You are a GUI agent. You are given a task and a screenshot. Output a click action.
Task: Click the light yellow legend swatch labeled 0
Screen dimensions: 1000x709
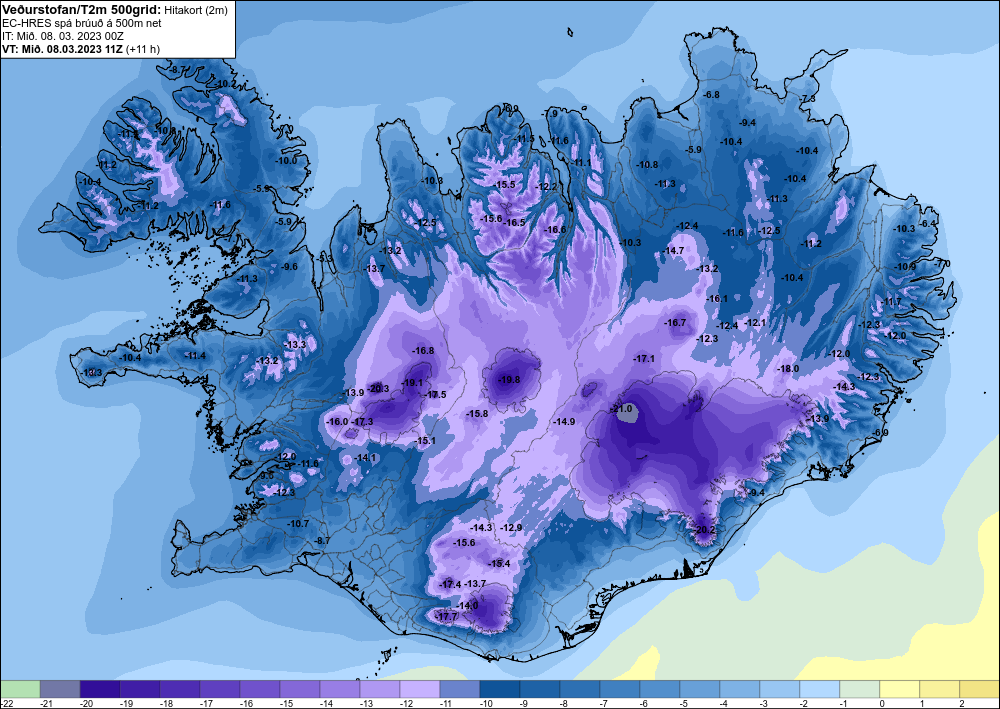[x=900, y=689]
